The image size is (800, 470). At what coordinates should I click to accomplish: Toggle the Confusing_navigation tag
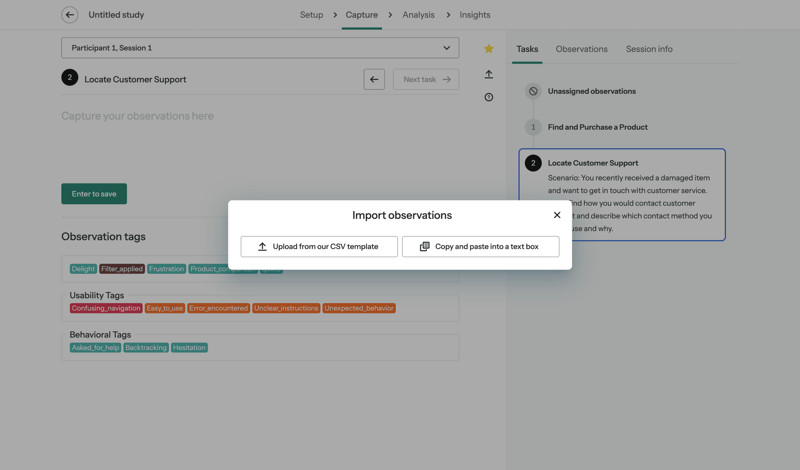point(106,308)
